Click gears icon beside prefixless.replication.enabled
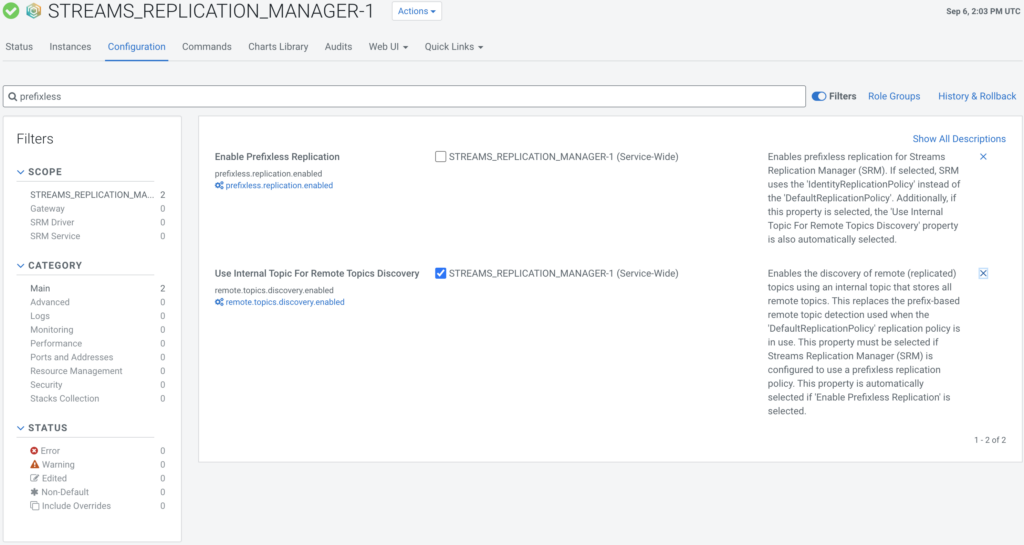The width and height of the screenshot is (1024, 545). [219, 186]
